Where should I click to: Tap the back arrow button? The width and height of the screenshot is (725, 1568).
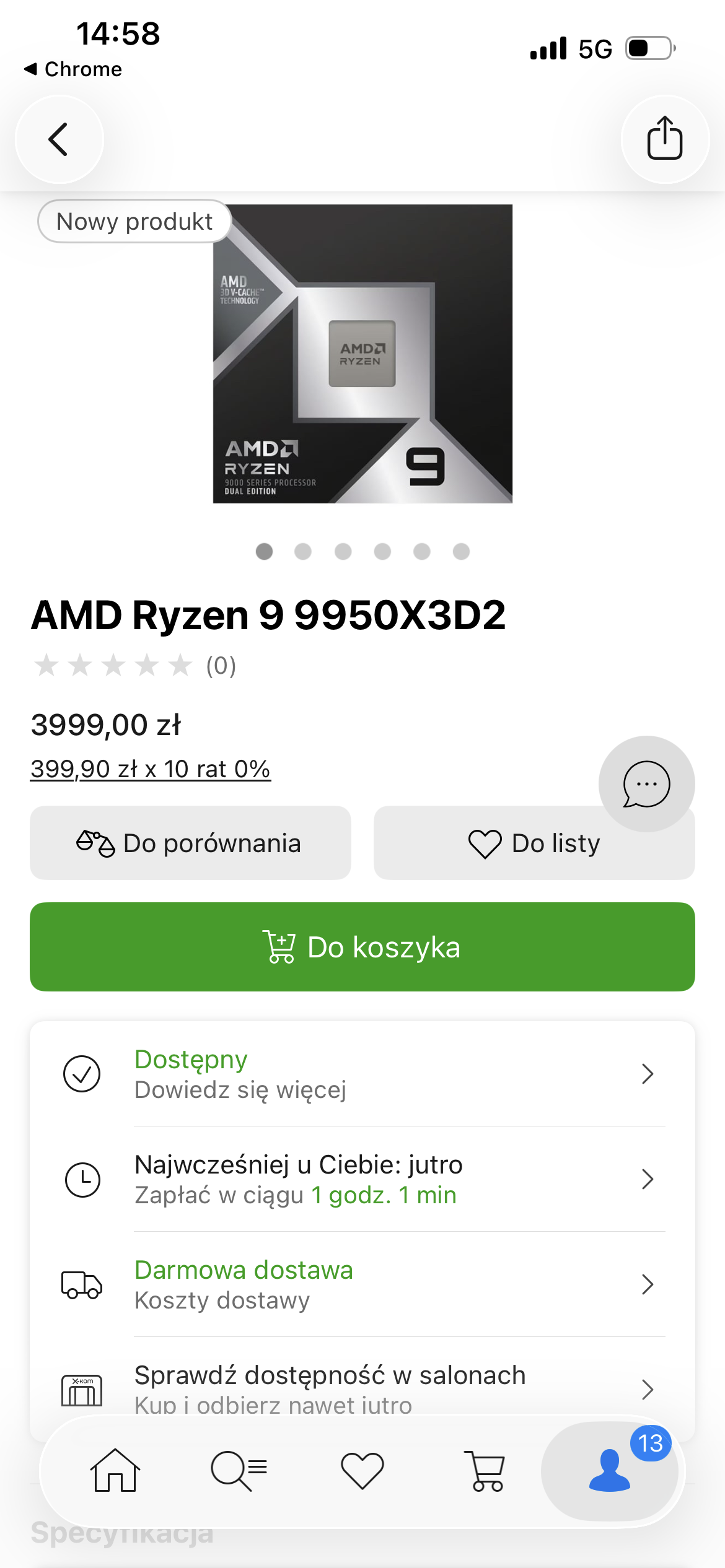pos(59,139)
